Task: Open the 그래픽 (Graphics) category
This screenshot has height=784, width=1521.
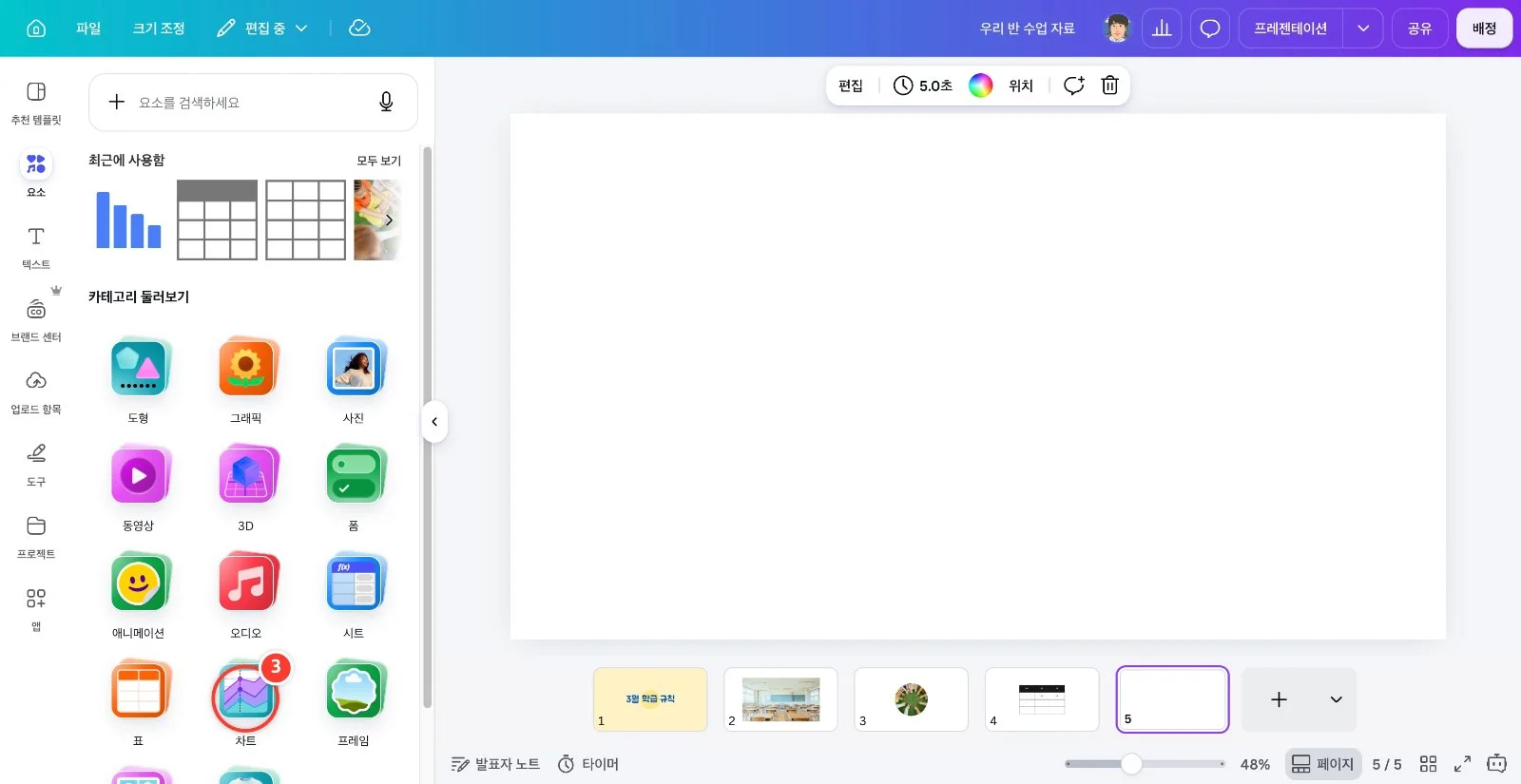Action: (x=246, y=381)
